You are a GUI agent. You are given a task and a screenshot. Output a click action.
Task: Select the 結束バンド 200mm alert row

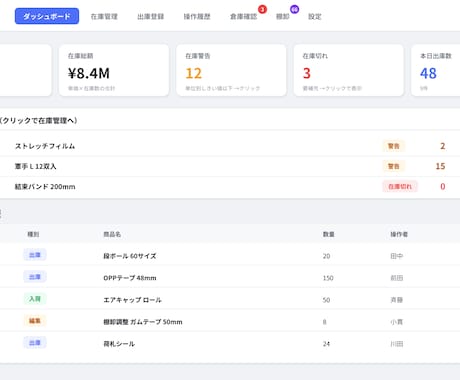point(230,187)
